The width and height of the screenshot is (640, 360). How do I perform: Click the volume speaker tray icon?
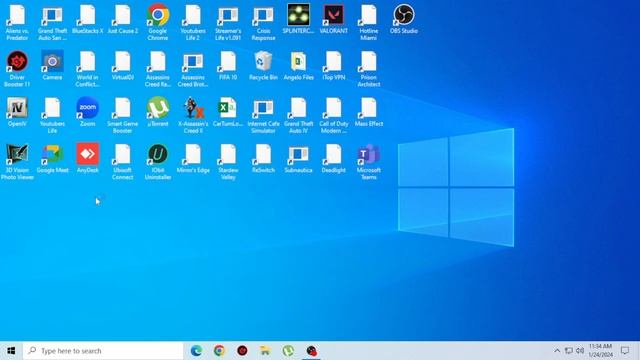[580, 351]
